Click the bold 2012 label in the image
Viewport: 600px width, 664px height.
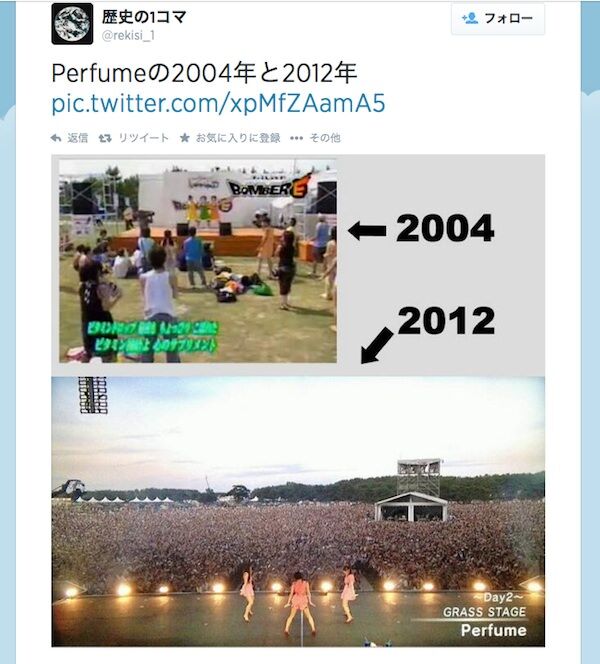pyautogui.click(x=446, y=320)
